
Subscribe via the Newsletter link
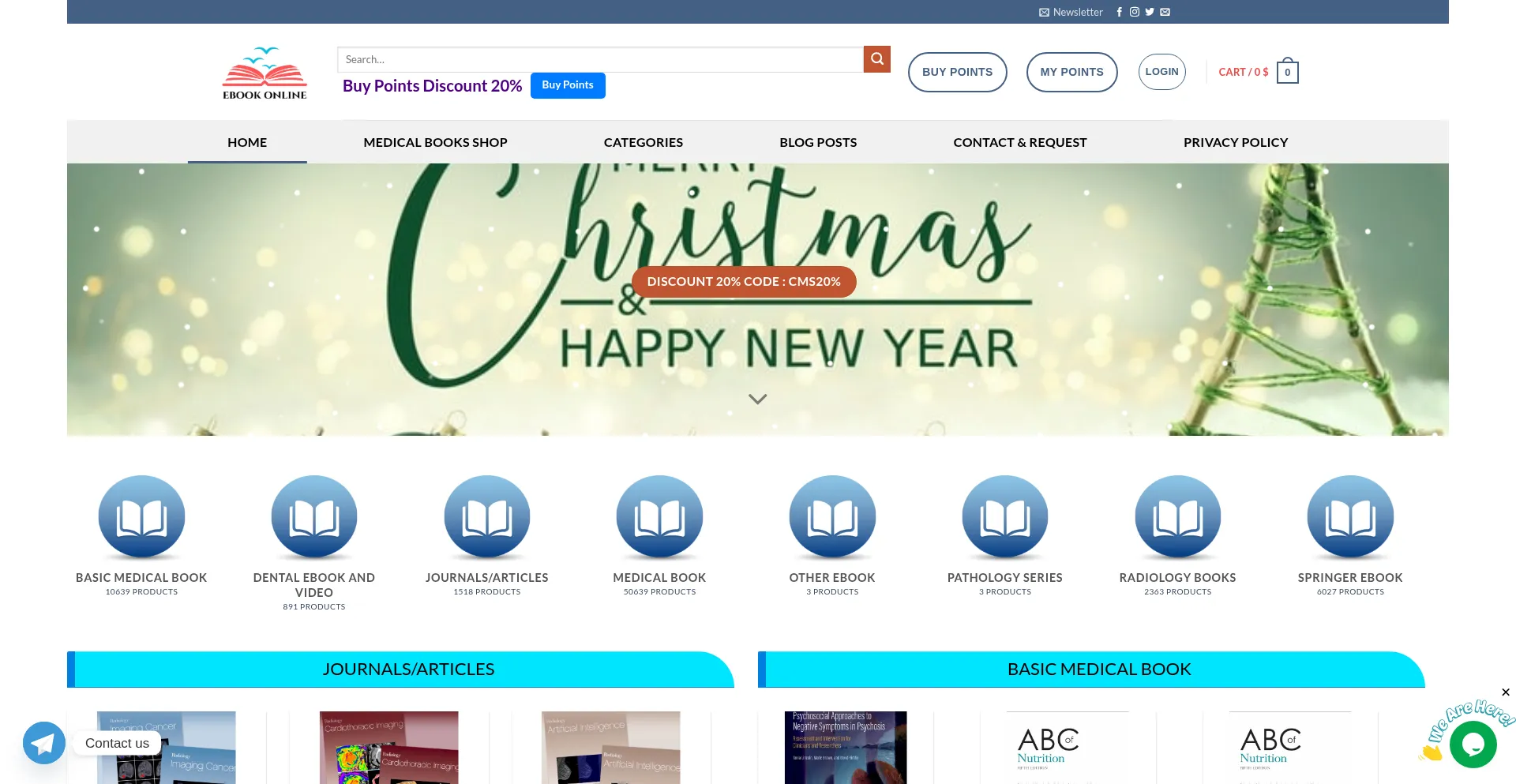1071,12
